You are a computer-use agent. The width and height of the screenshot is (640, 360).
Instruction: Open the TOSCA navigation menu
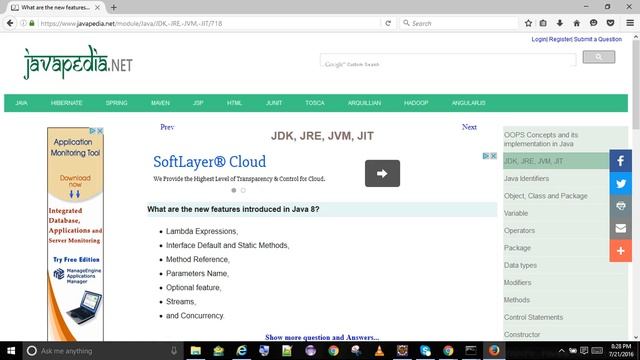315,103
